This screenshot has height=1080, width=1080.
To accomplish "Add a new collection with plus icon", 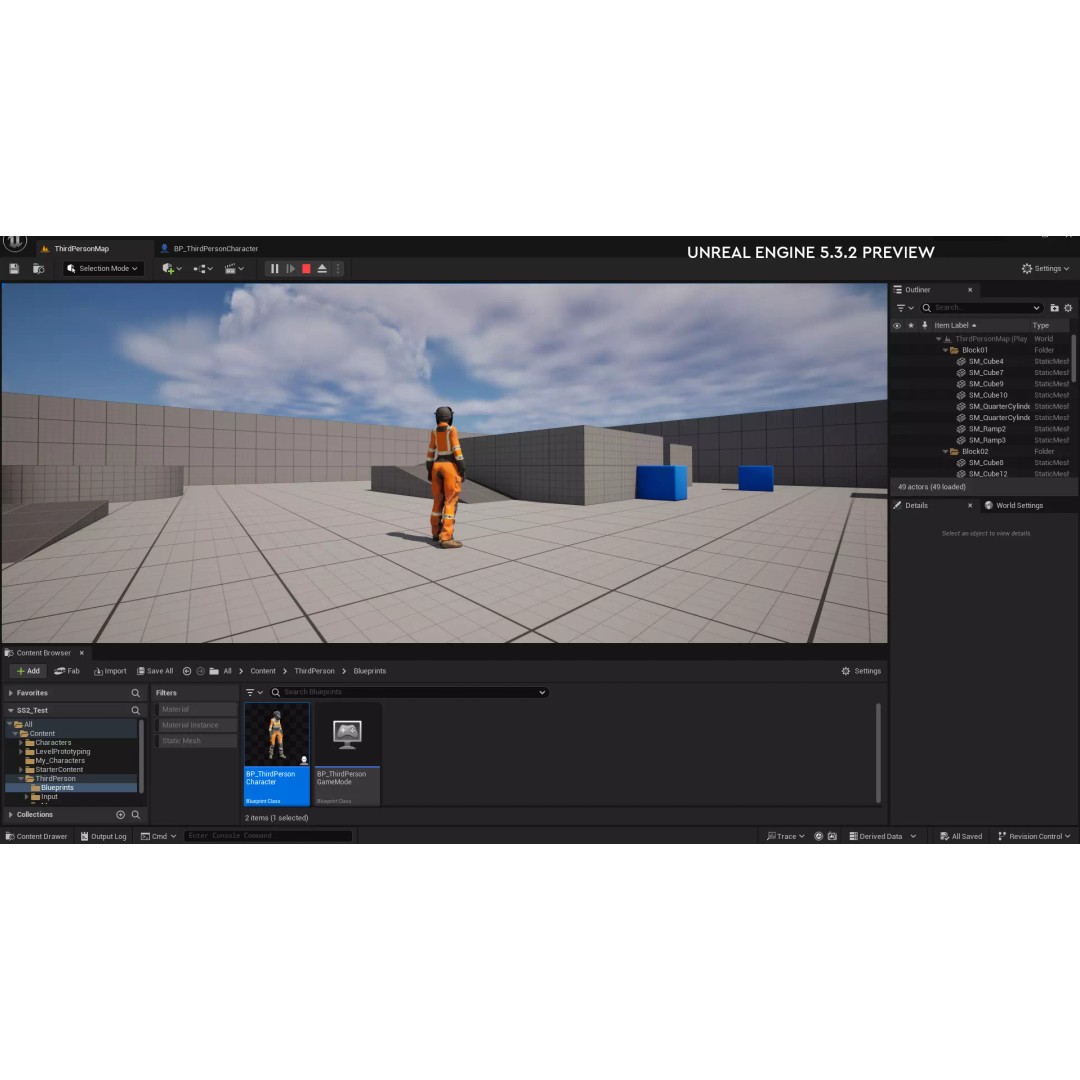I will (121, 815).
